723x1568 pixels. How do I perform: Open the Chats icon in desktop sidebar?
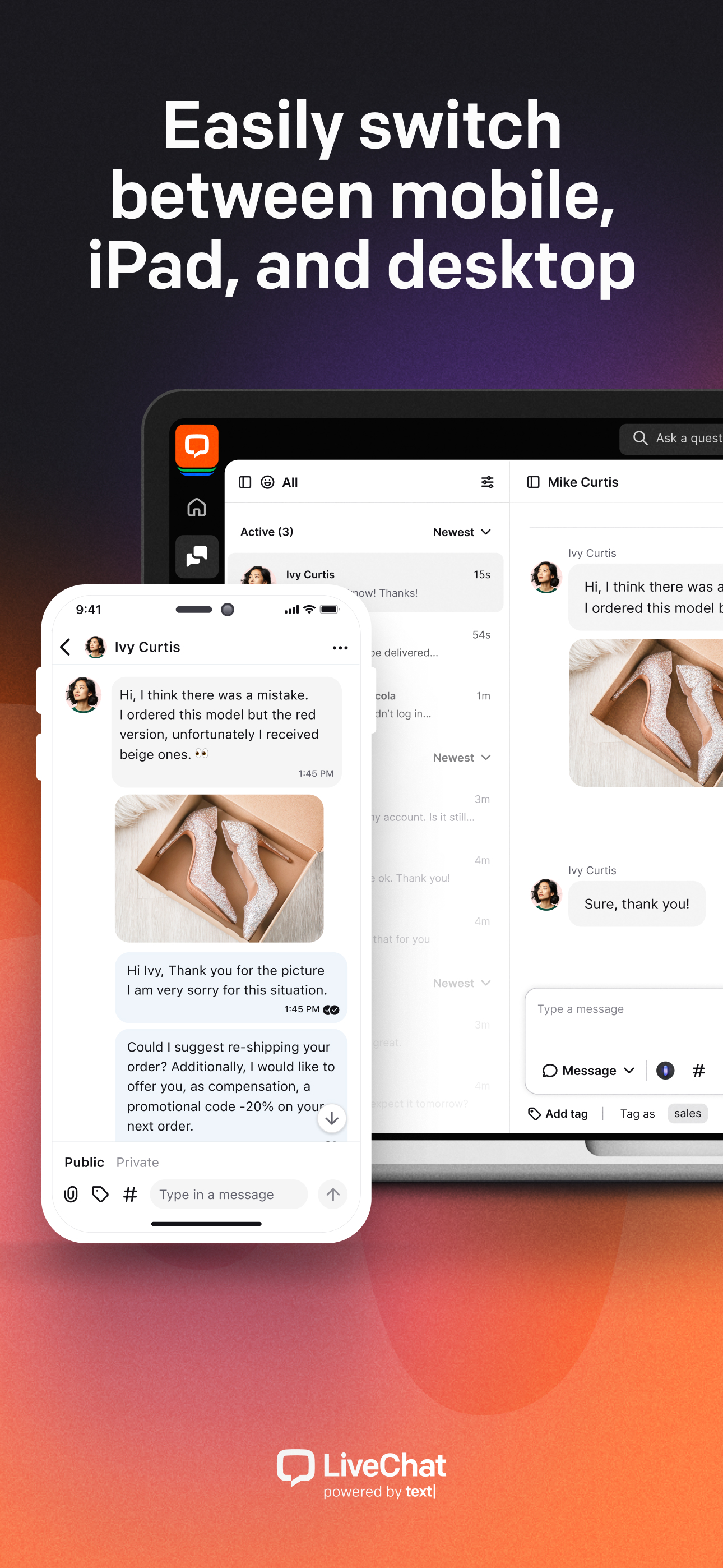(197, 556)
